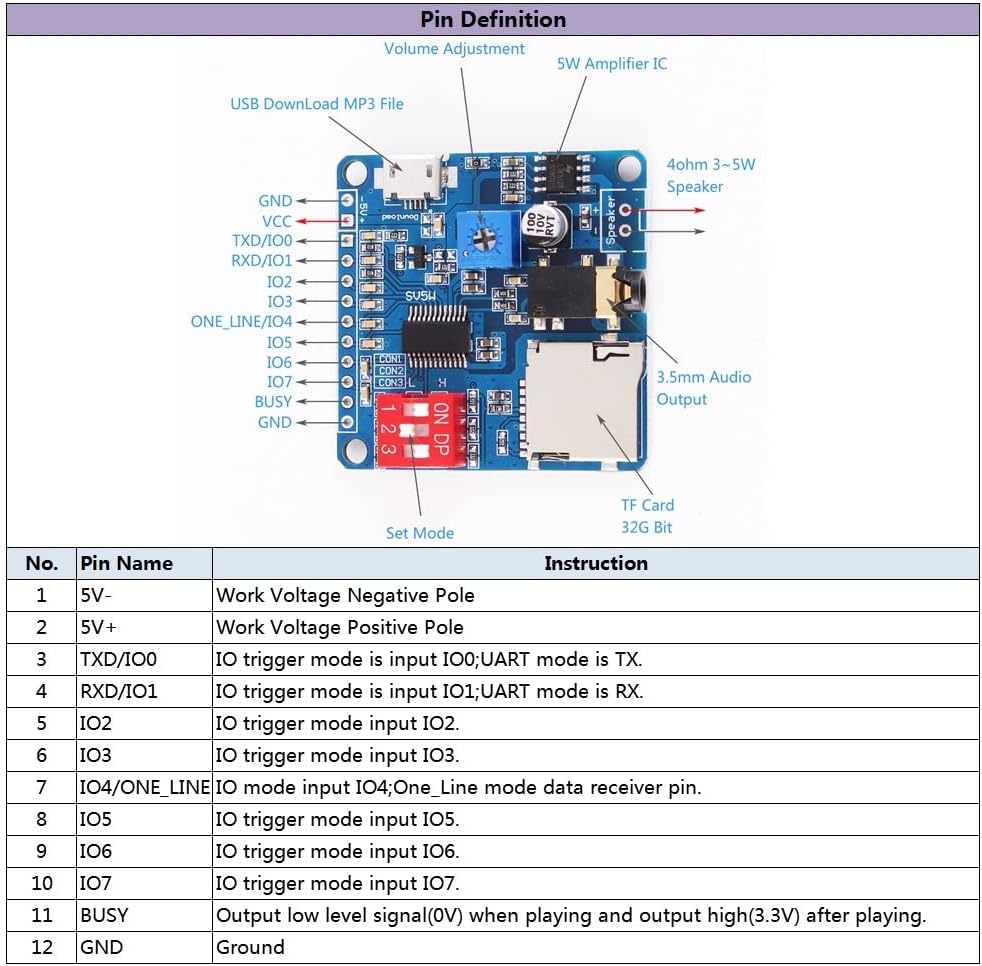Select the BUSY row in the table
Image resolution: width=982 pixels, height=966 pixels.
point(491,915)
